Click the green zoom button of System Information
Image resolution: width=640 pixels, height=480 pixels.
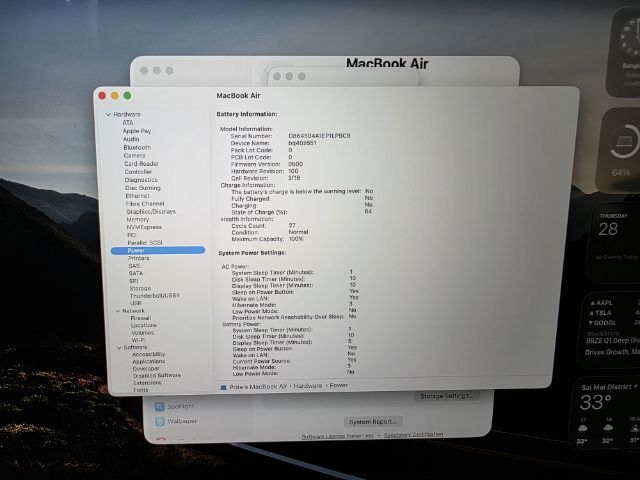coord(127,96)
